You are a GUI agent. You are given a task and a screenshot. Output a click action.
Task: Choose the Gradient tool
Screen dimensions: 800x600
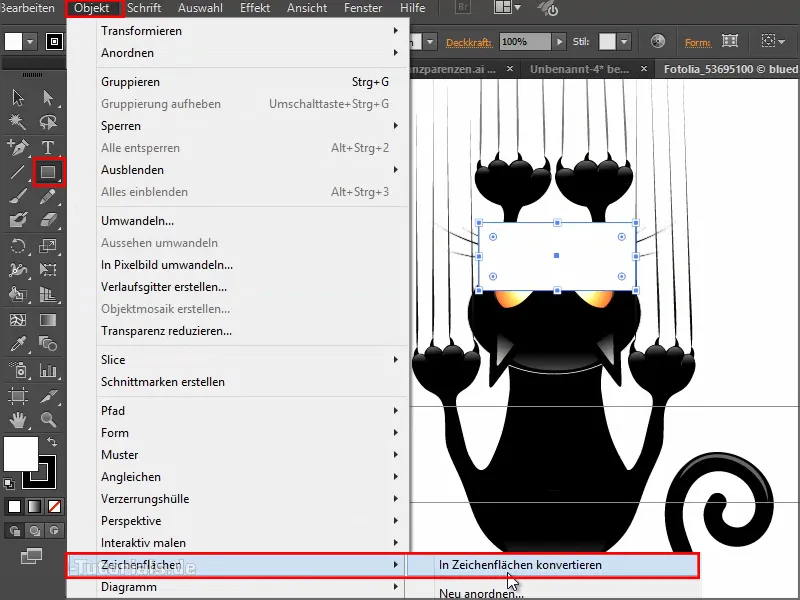coord(48,320)
